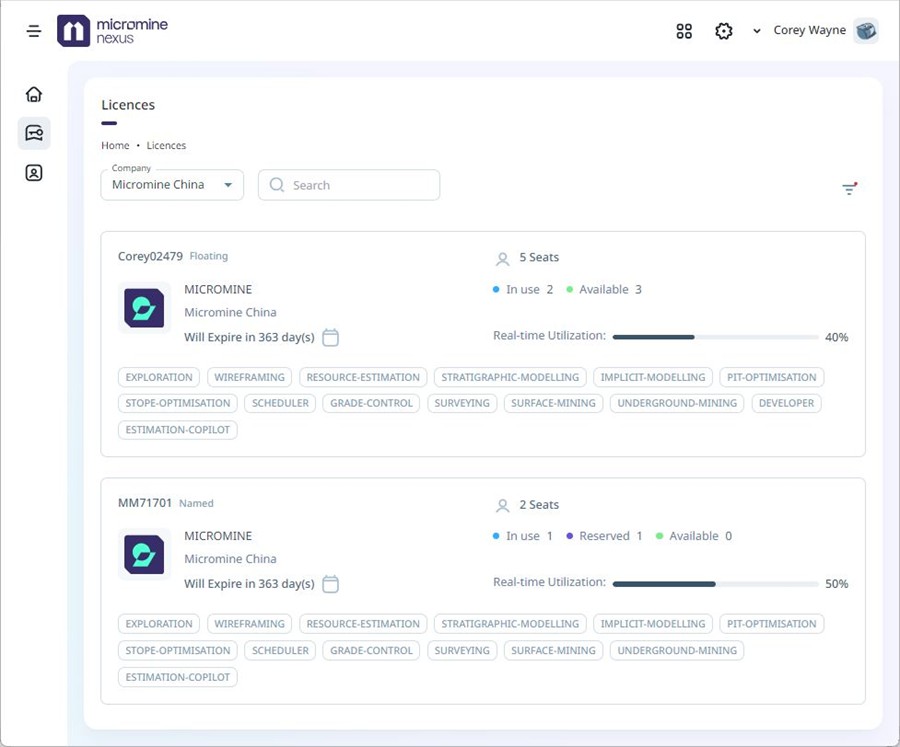Click the filter icon above the licence cards
900x747 pixels.
pos(849,188)
